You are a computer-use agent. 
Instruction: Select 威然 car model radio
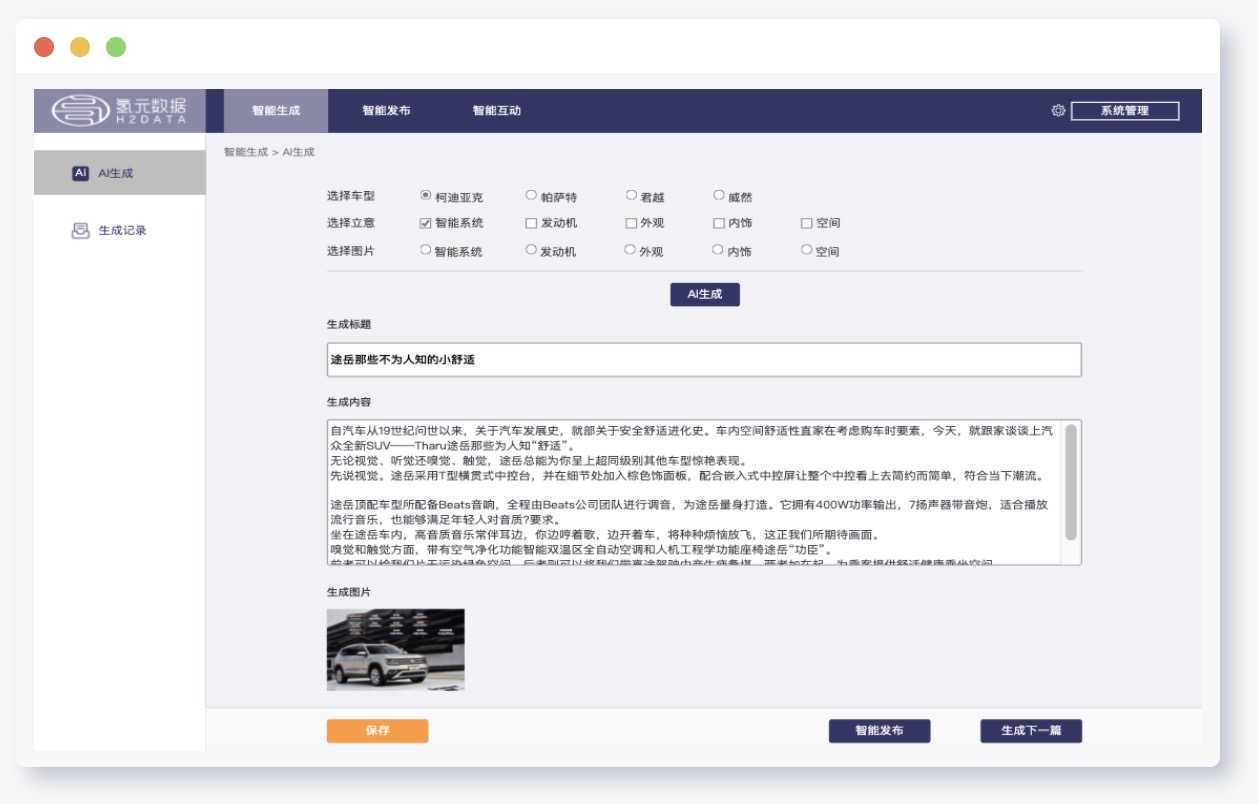click(719, 195)
